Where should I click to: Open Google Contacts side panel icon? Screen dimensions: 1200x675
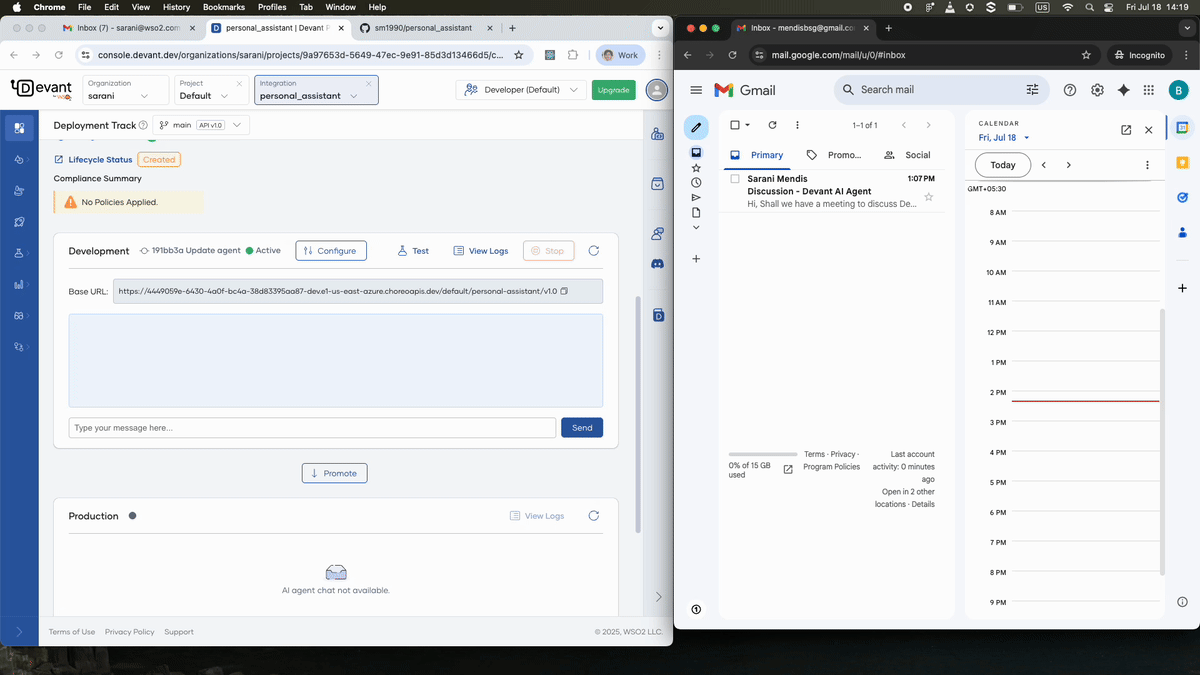1182,233
